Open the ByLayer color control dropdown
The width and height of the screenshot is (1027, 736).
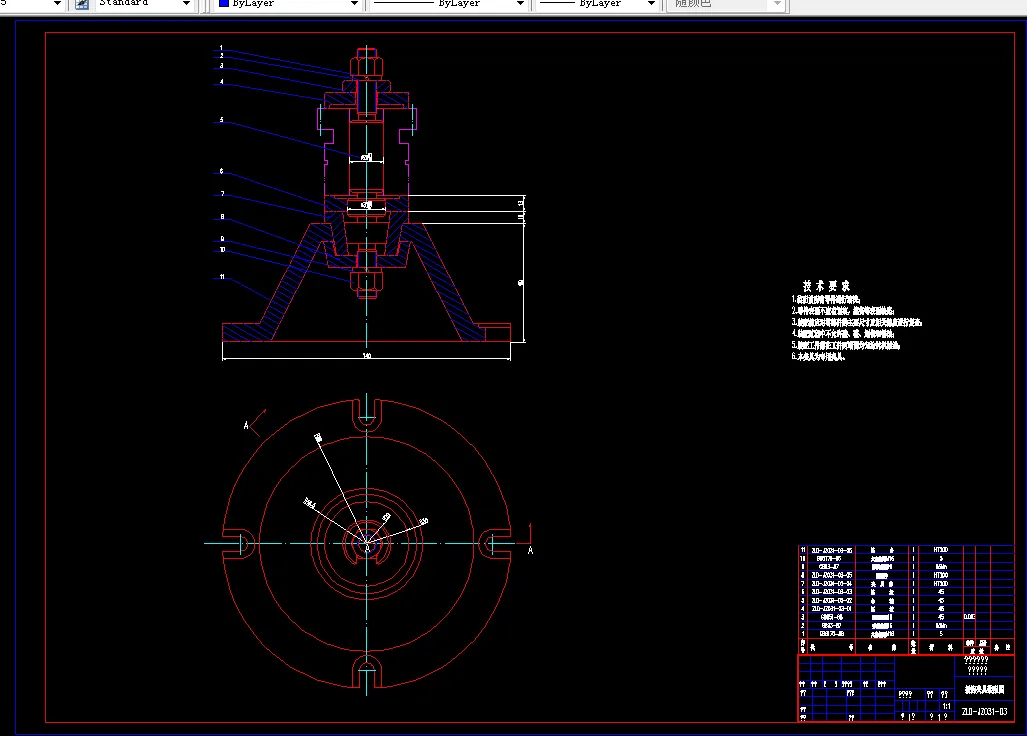point(354,4)
